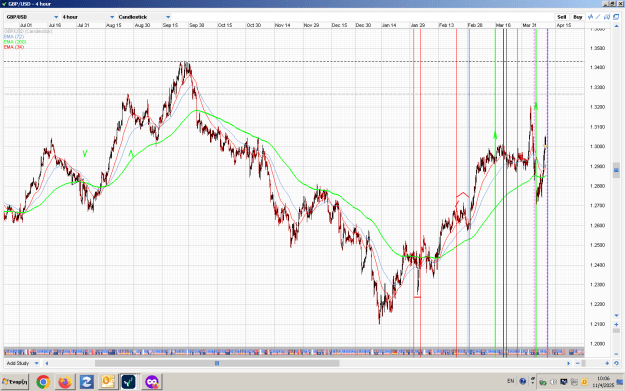Minimize the GBP/USD chart window
625x391 pixels.
coord(606,4)
